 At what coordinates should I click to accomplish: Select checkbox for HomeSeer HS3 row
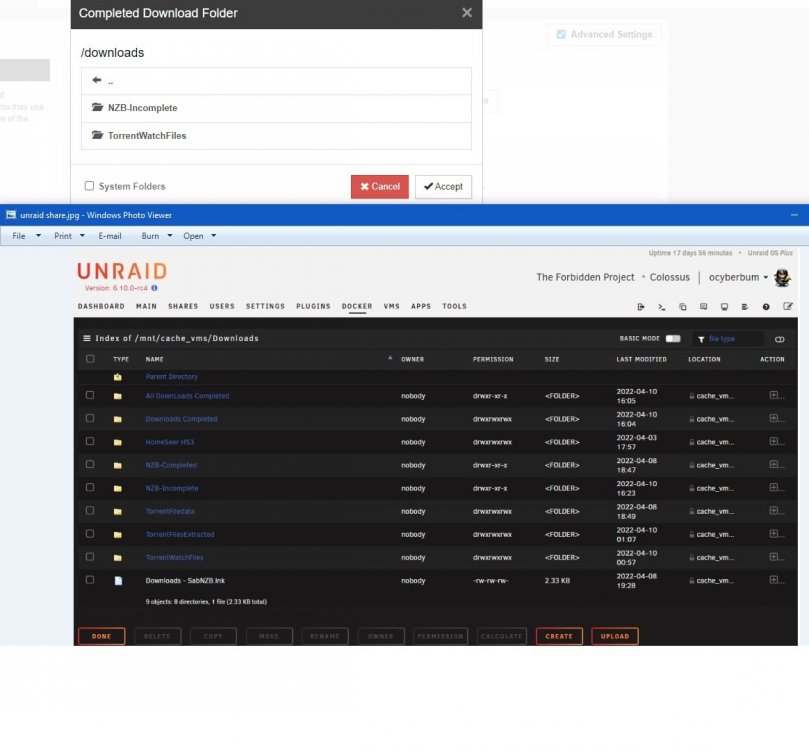(x=90, y=442)
